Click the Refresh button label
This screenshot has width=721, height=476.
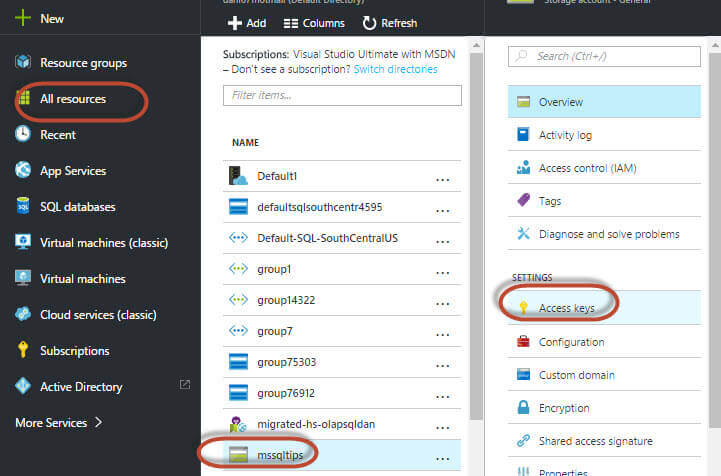399,23
